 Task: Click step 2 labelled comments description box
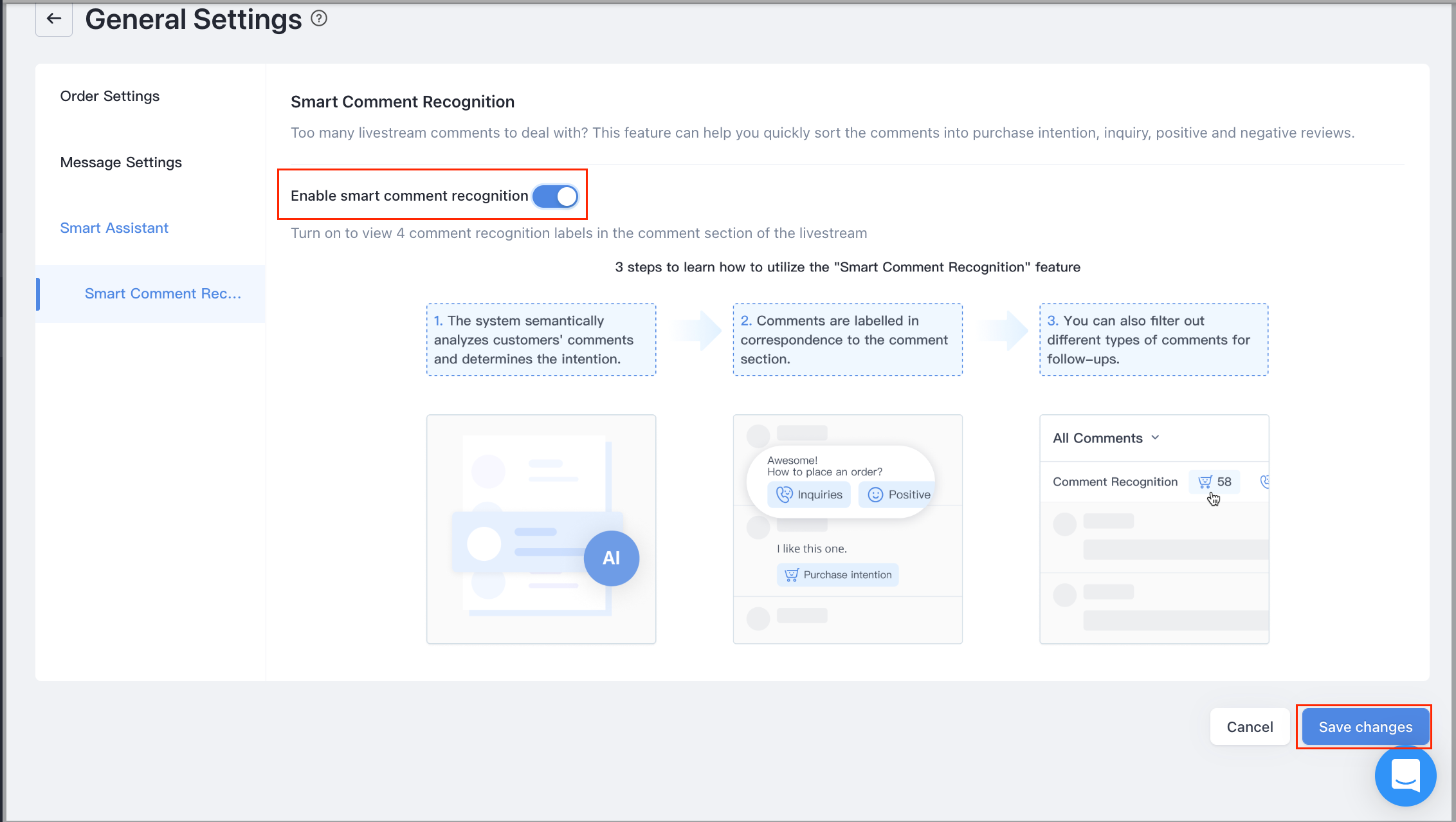pyautogui.click(x=848, y=340)
